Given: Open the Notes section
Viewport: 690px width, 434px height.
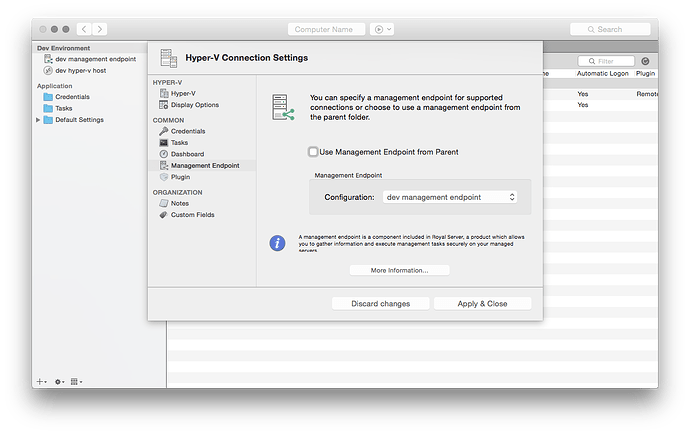Looking at the screenshot, I should pos(179,203).
